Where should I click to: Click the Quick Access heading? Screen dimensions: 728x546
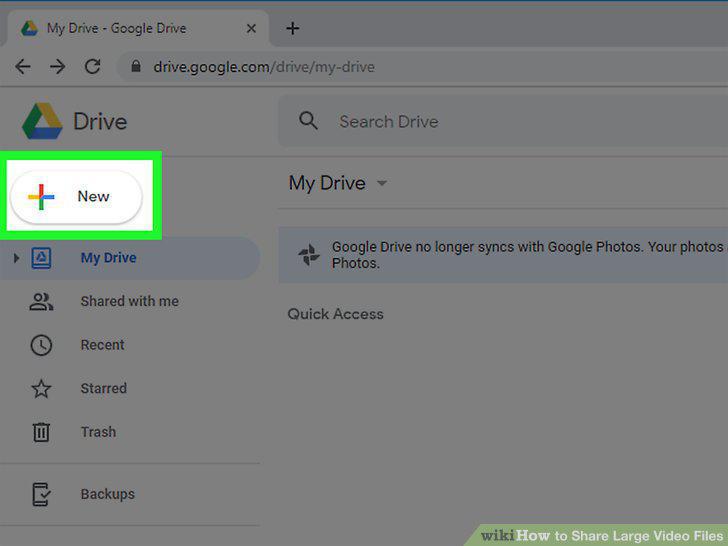[x=335, y=314]
